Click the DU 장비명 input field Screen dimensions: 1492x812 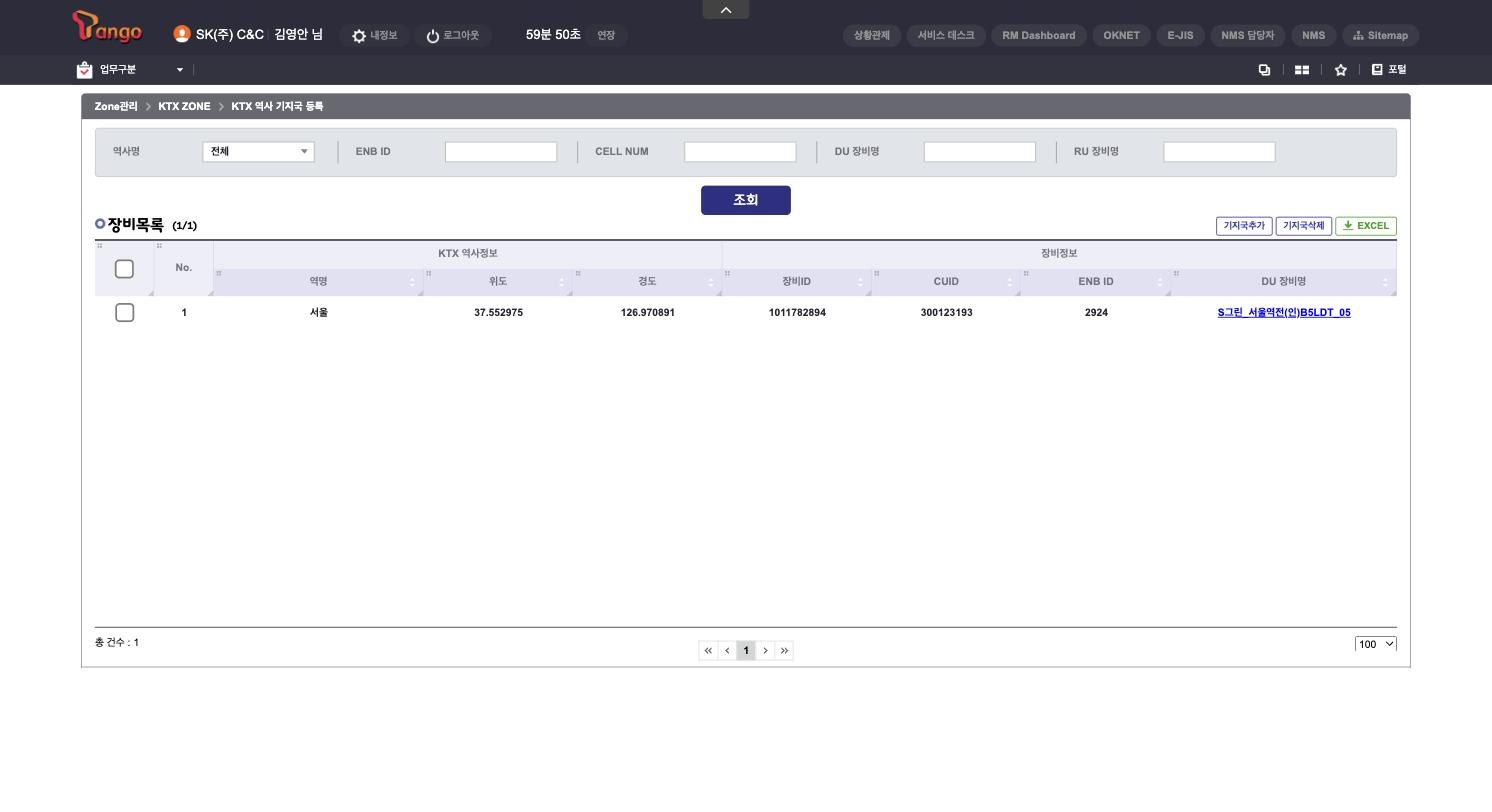click(x=980, y=152)
